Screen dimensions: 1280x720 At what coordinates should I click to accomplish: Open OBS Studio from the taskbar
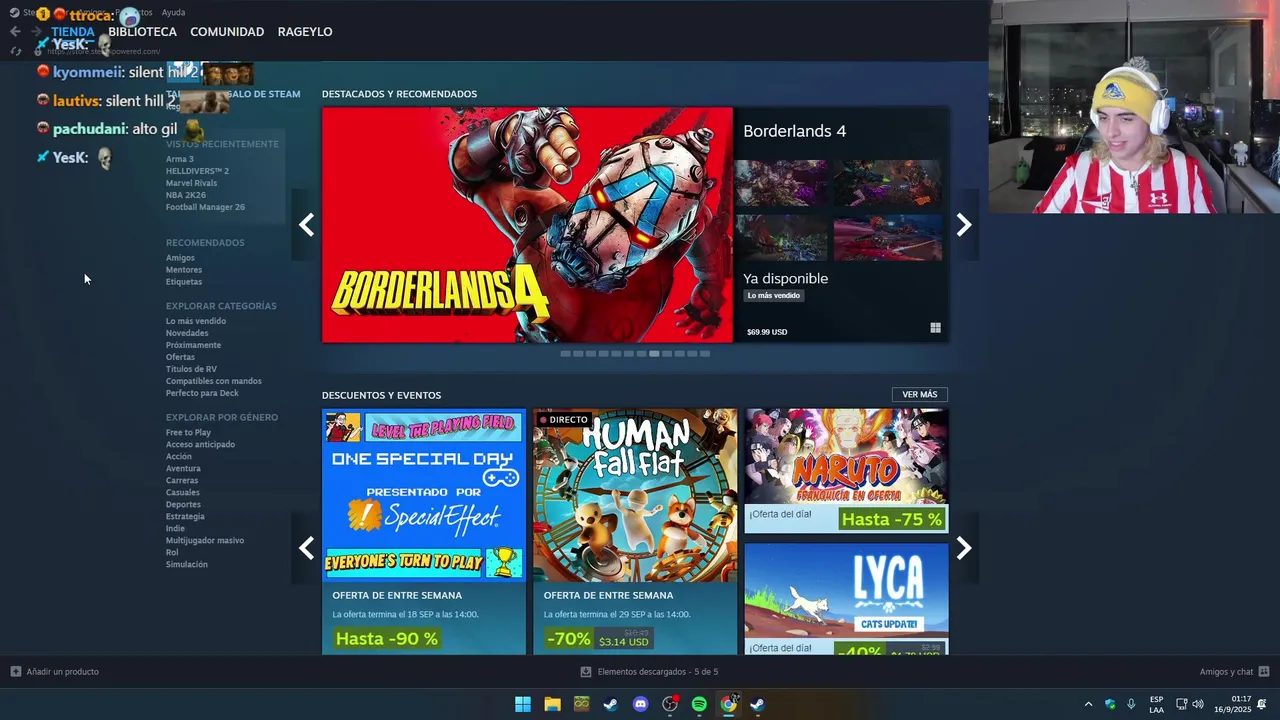click(670, 704)
